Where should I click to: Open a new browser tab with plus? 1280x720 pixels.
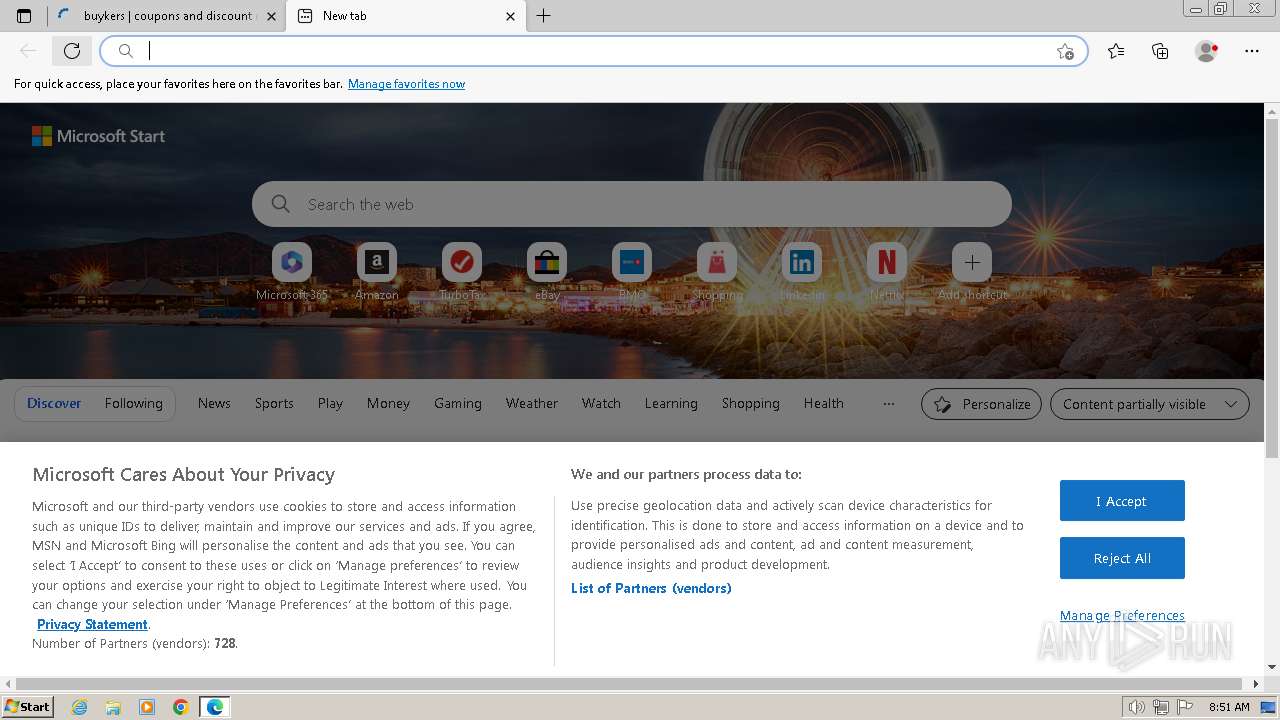click(543, 16)
